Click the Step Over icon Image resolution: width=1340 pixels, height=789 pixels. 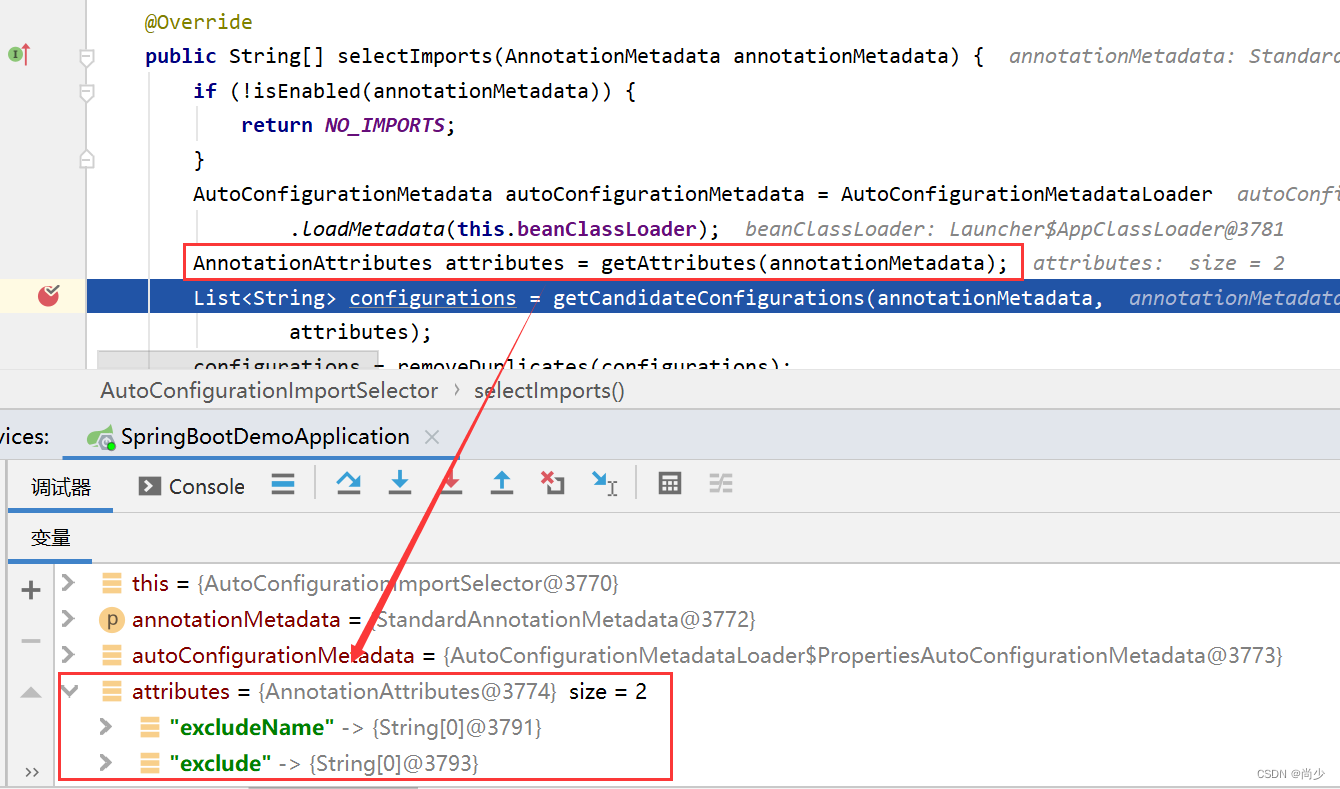tap(348, 484)
